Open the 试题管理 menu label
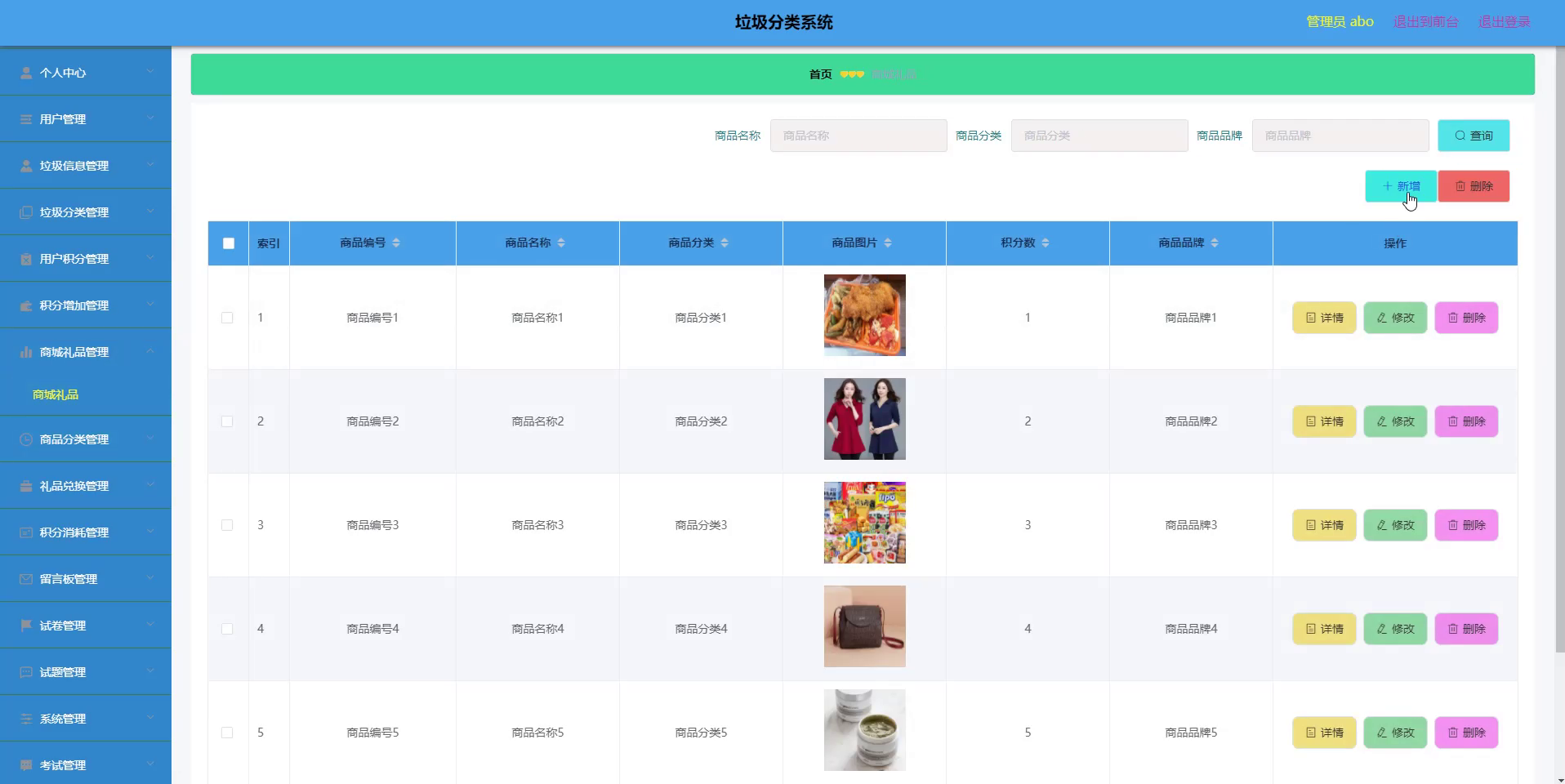Viewport: 1565px width, 784px height. [63, 672]
